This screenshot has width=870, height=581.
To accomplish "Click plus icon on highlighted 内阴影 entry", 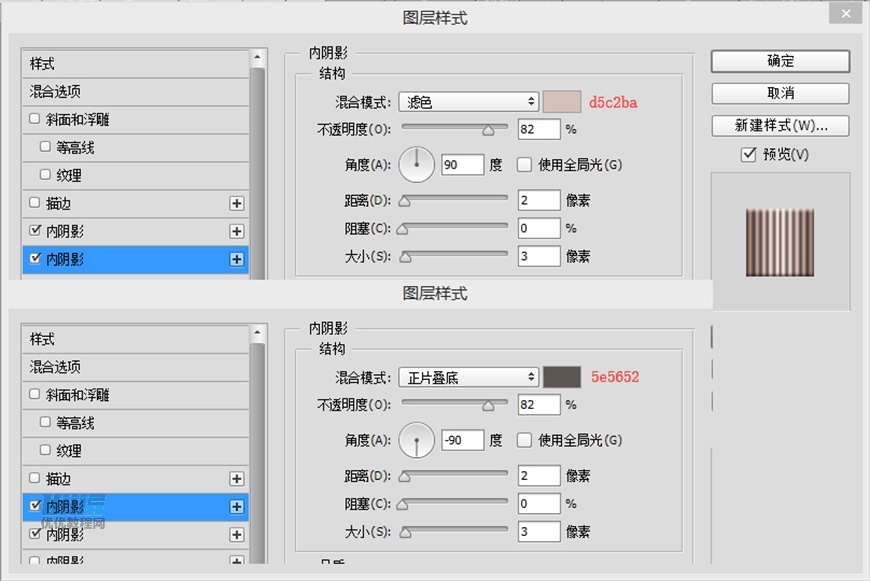I will point(238,260).
